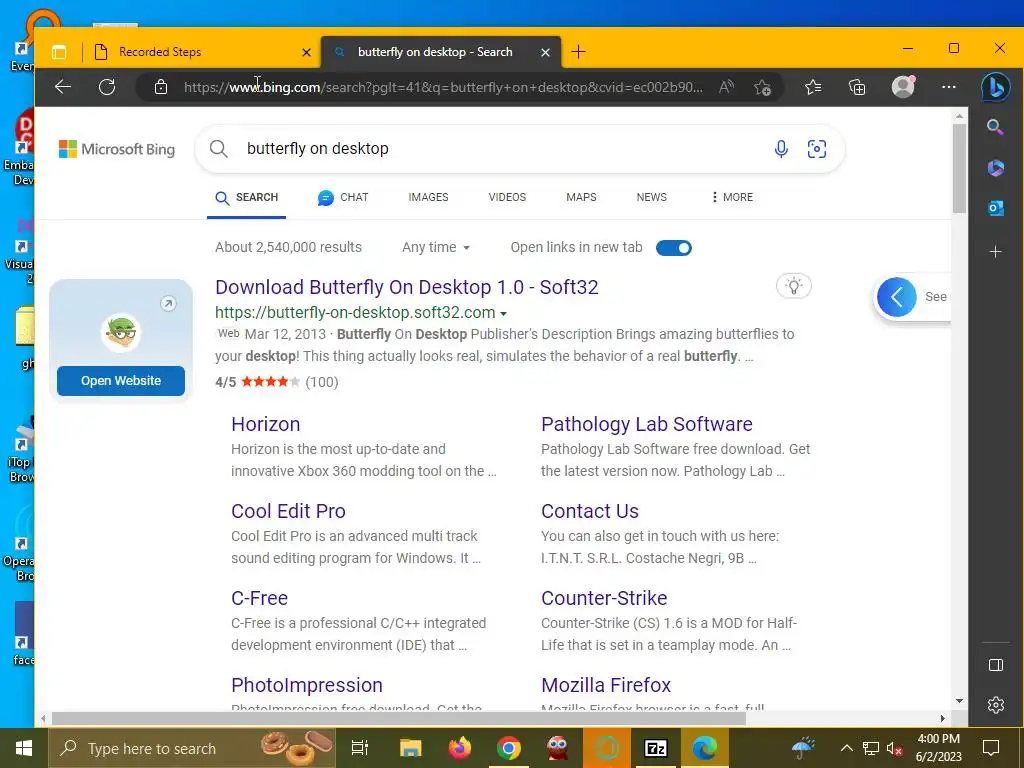Image resolution: width=1024 pixels, height=768 pixels.
Task: Open the Any time filter dropdown
Action: [436, 248]
